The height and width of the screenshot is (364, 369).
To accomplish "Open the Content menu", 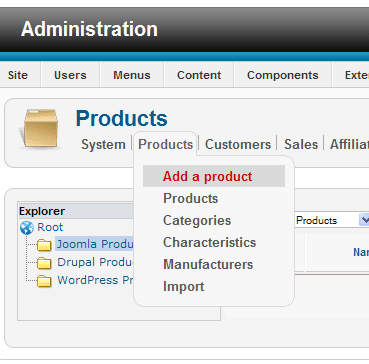I will (199, 75).
